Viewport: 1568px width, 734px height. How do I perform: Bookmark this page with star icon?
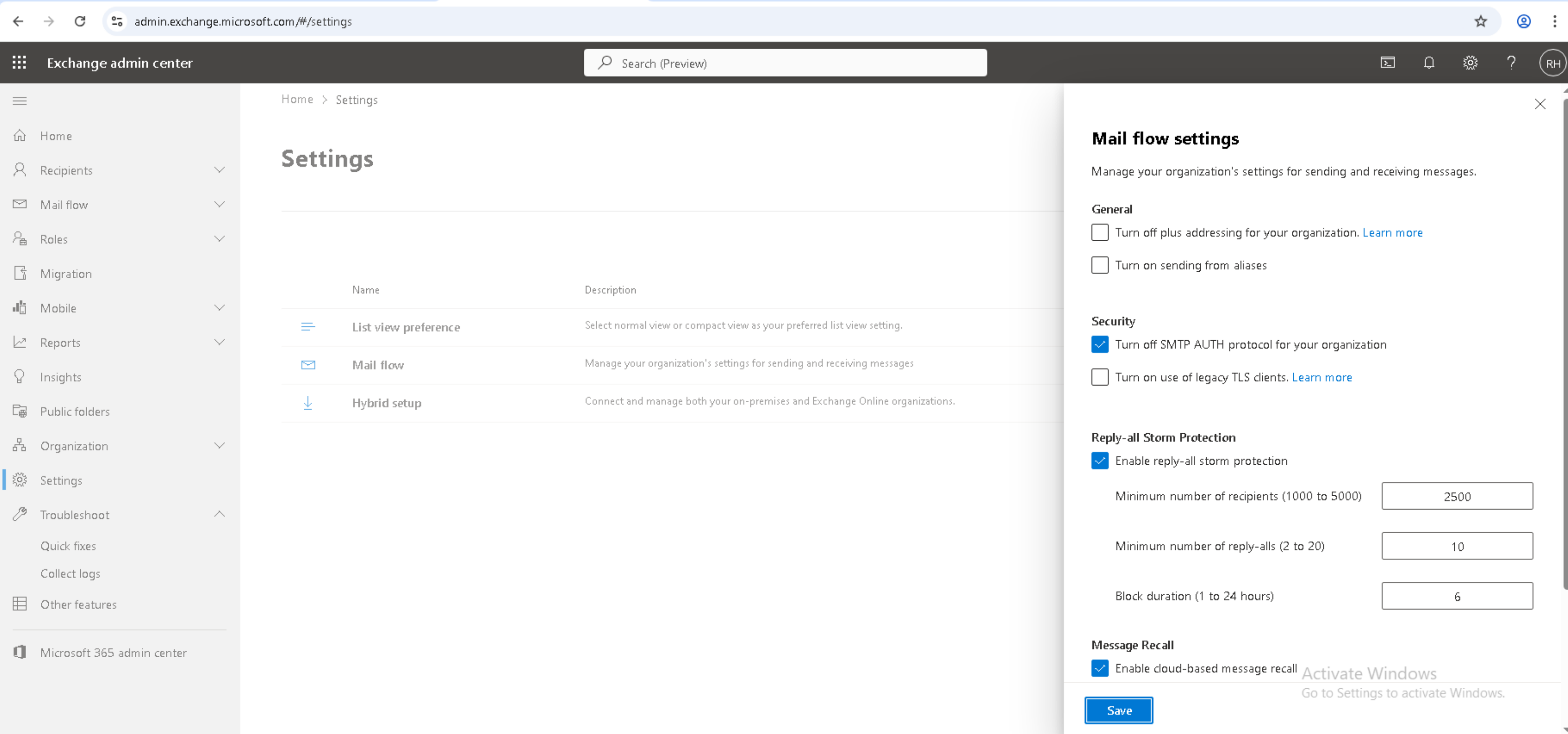tap(1480, 21)
